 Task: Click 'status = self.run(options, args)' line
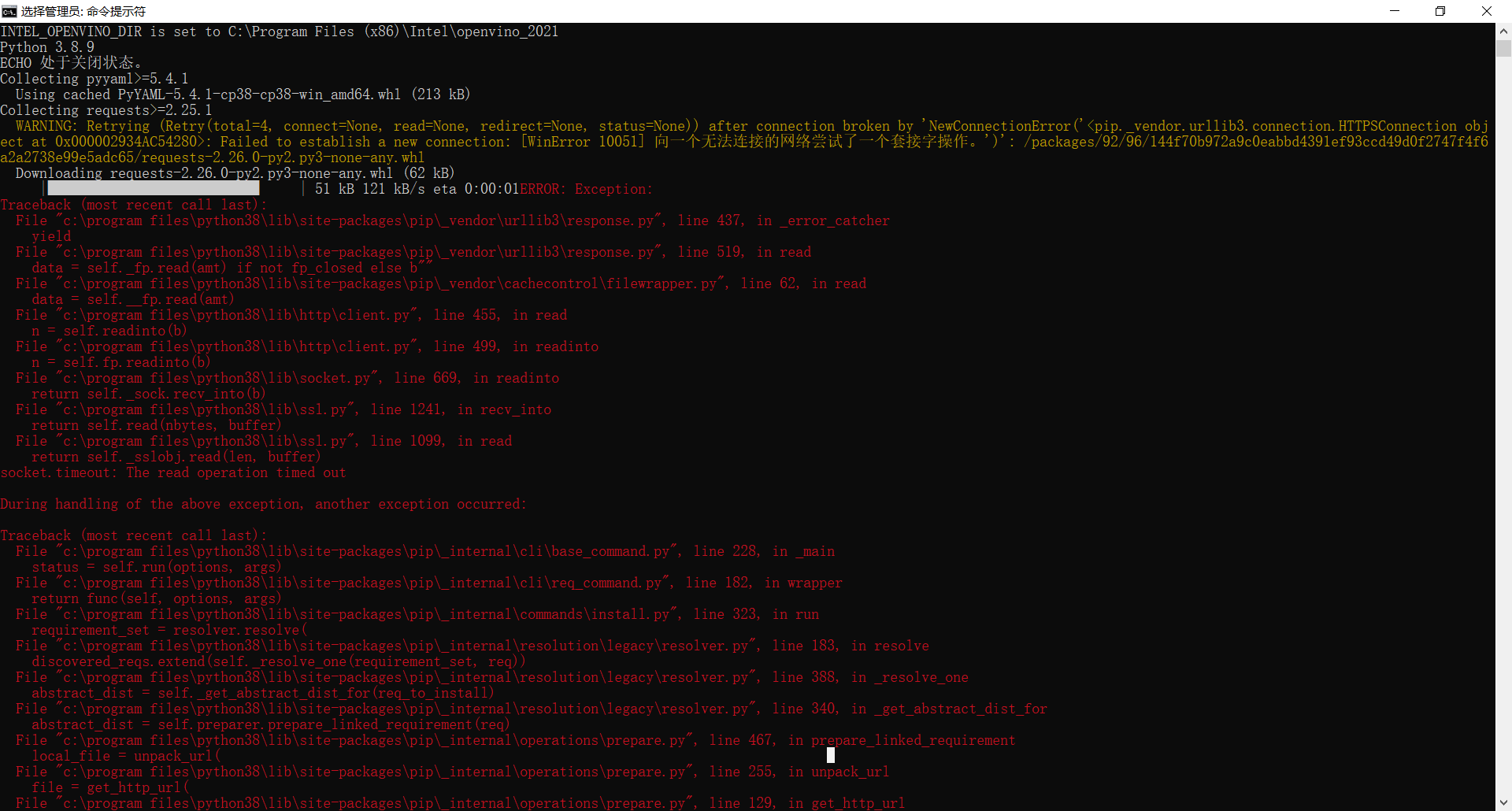[x=157, y=567]
